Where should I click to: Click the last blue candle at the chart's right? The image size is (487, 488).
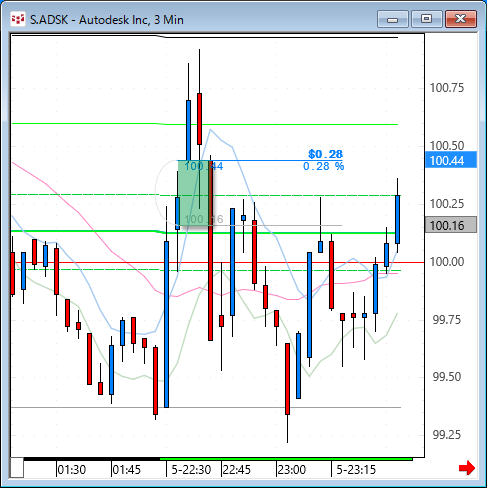(x=397, y=219)
